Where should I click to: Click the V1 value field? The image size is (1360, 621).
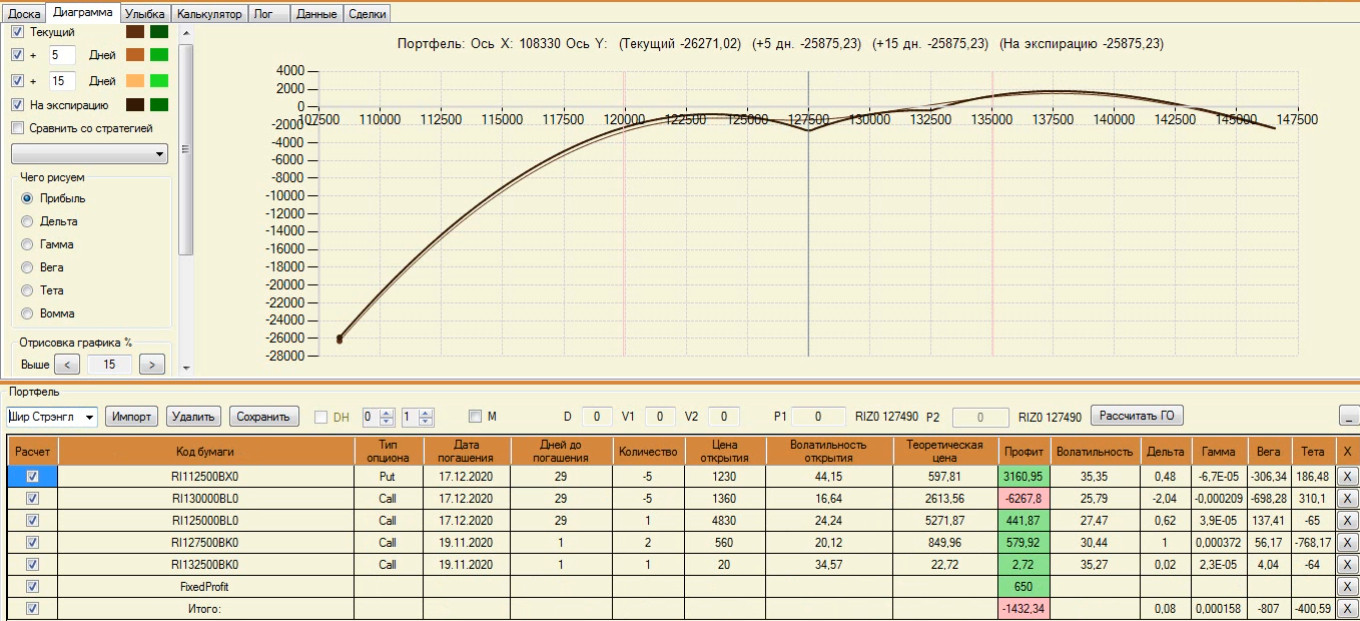[660, 416]
